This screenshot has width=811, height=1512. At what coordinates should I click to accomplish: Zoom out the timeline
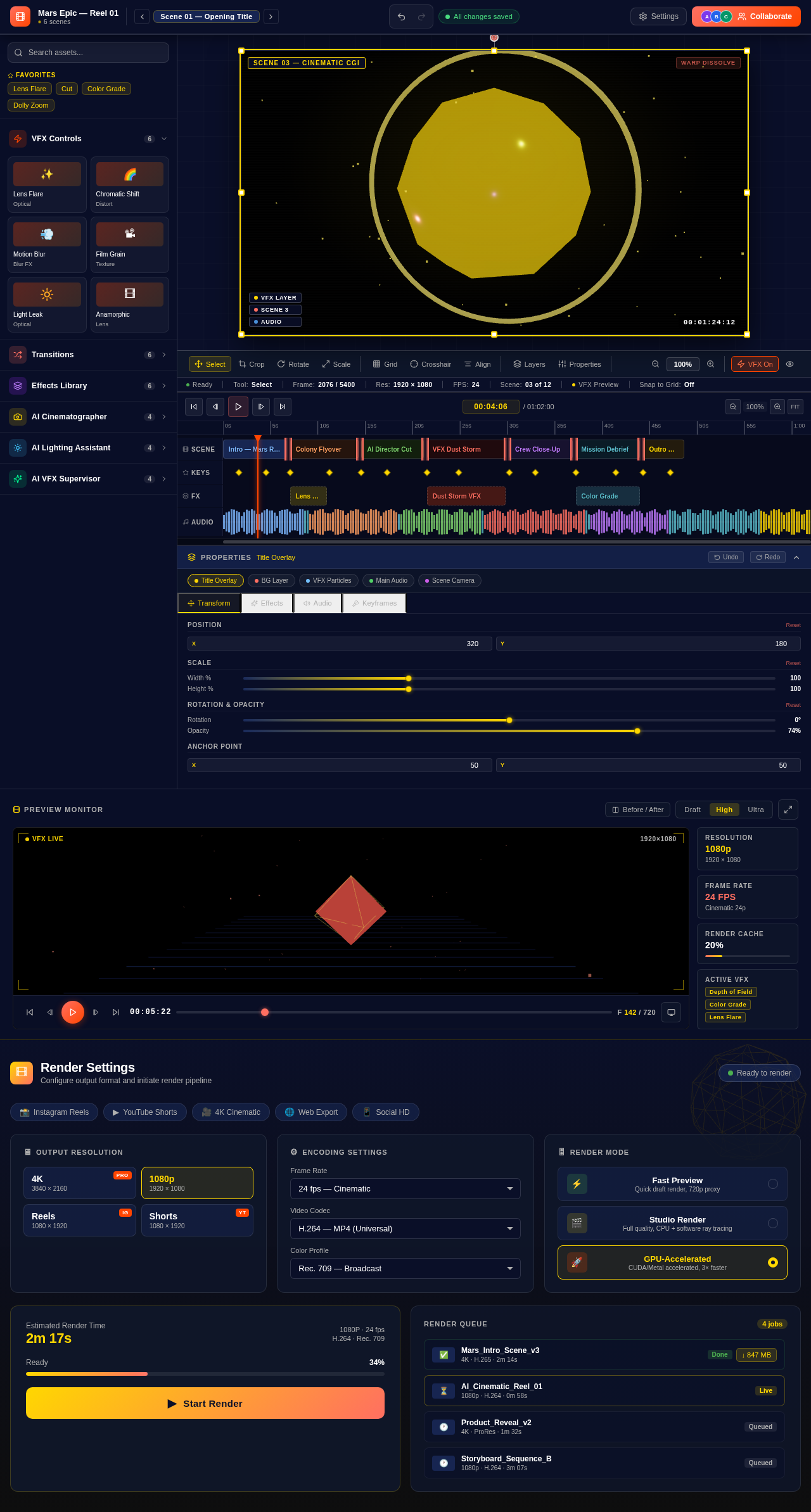click(733, 407)
